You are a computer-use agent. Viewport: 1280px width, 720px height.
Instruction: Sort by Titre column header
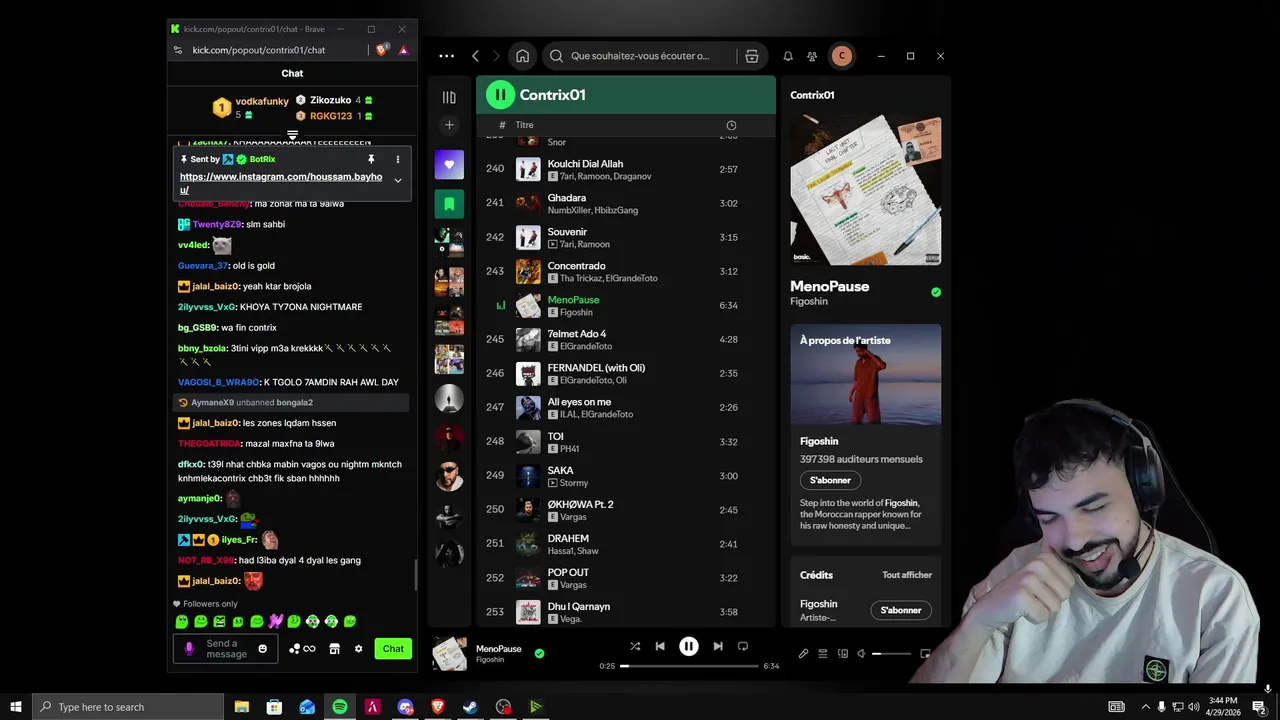tap(524, 125)
